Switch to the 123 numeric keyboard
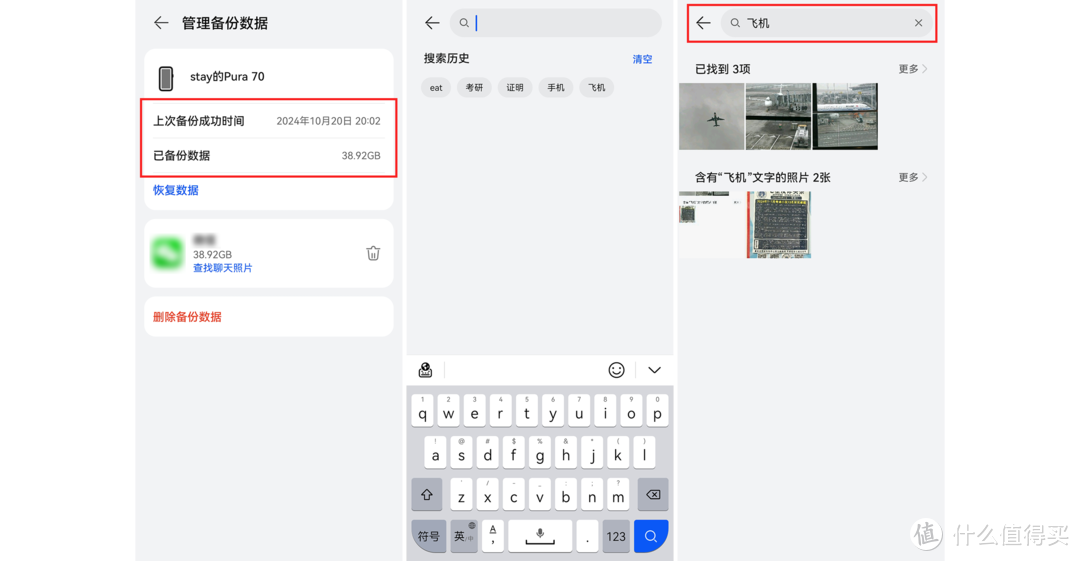The image size is (1080, 561). click(x=616, y=536)
